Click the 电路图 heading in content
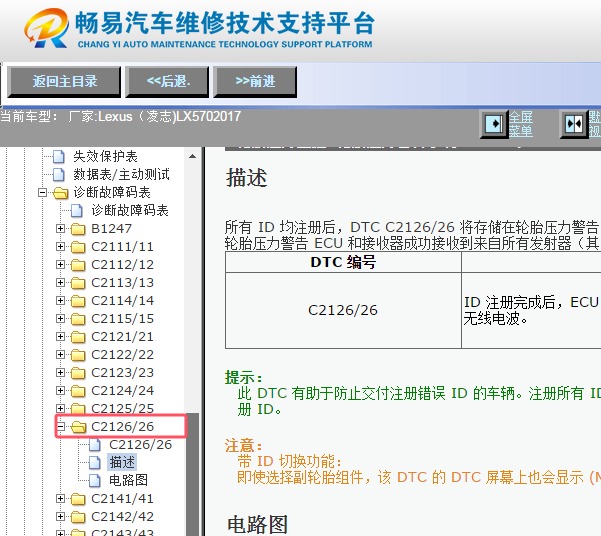The image size is (601, 536). (257, 524)
